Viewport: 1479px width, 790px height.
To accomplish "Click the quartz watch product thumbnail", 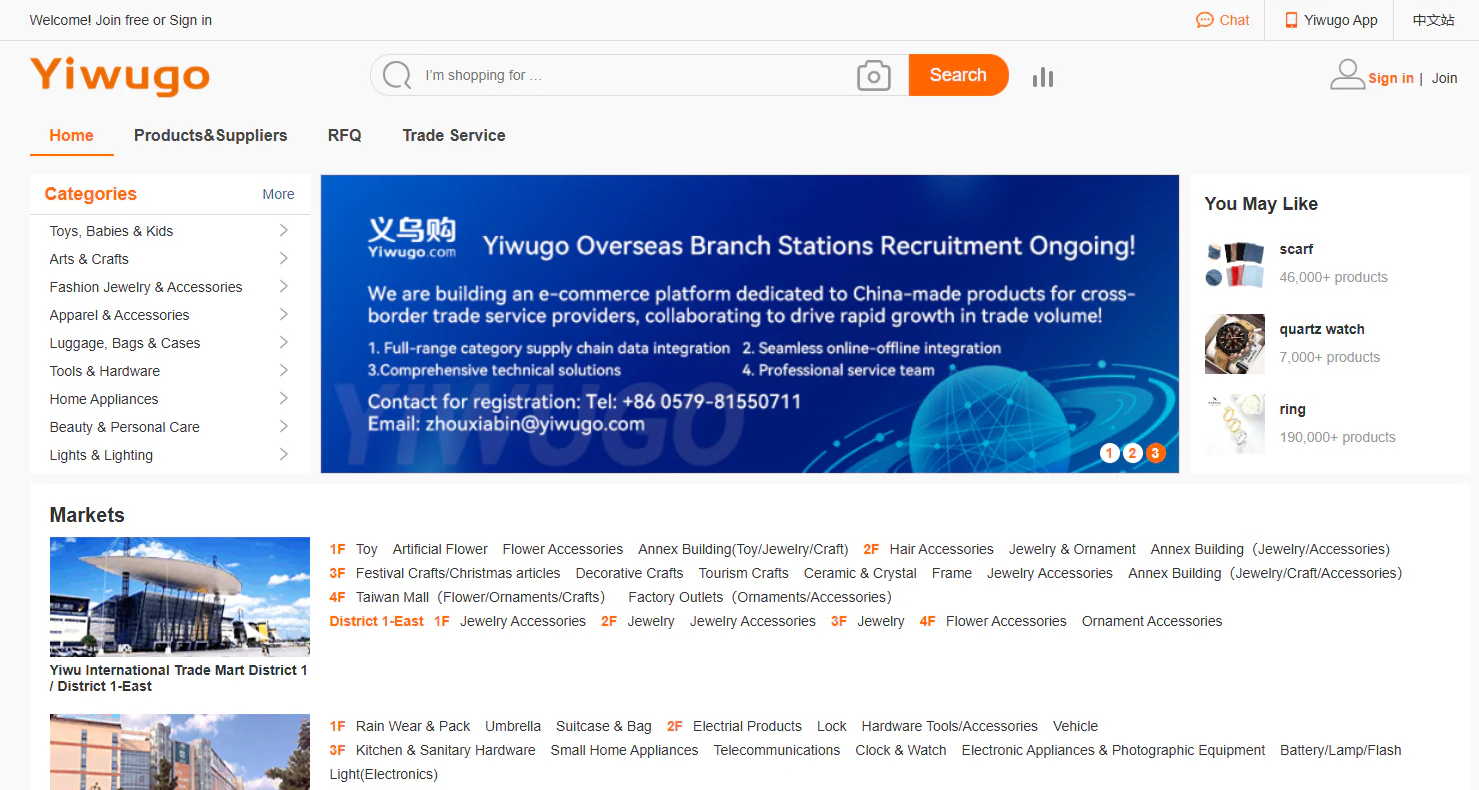I will point(1234,344).
